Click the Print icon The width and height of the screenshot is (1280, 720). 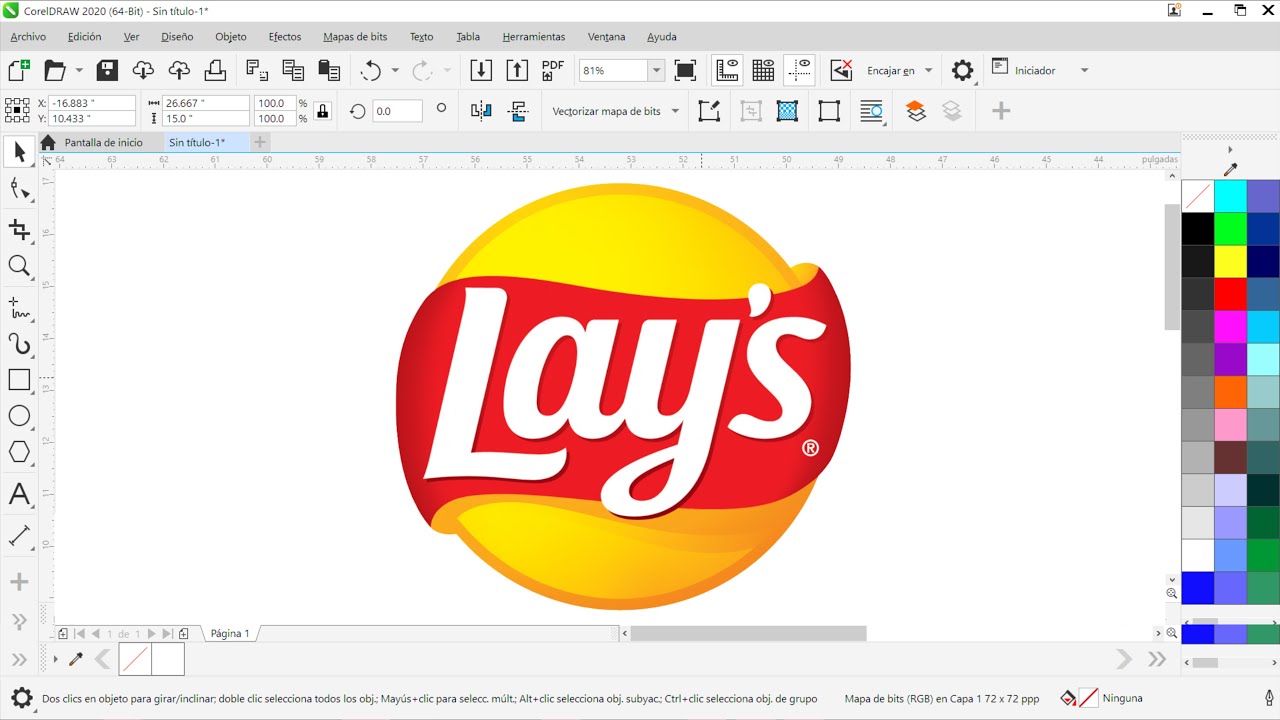[x=215, y=70]
